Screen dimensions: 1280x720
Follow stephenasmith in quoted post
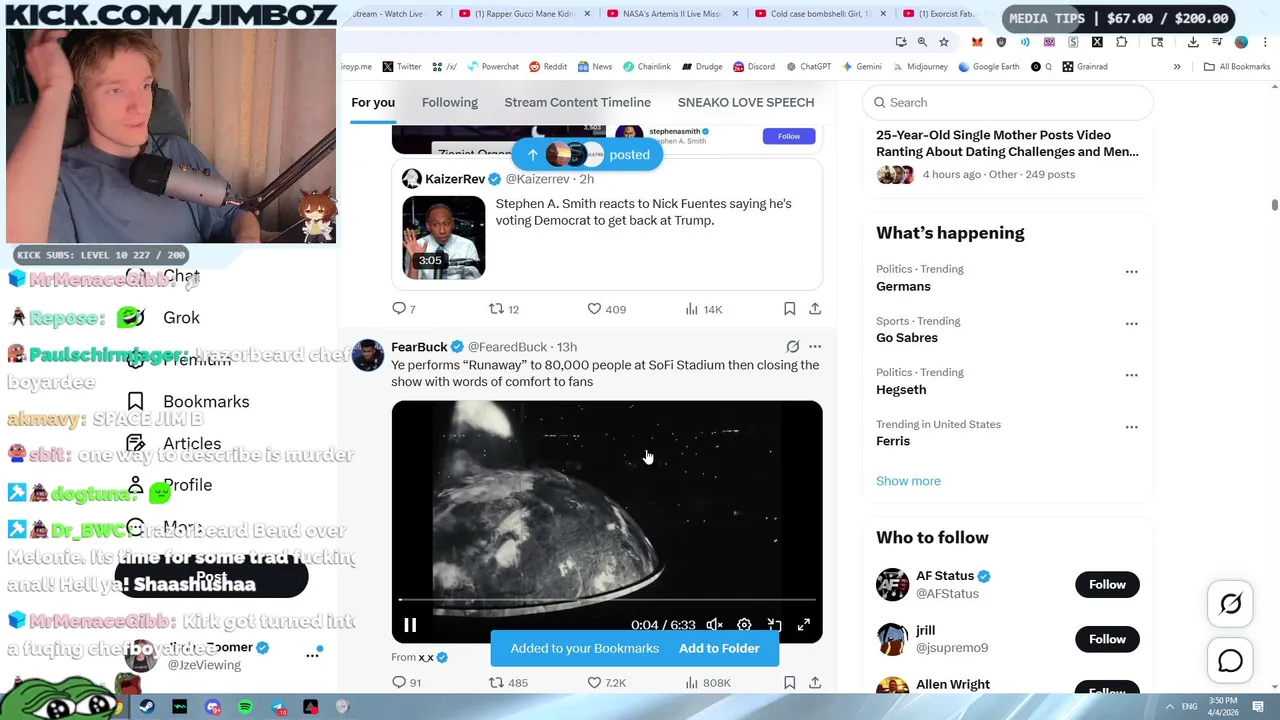point(789,136)
